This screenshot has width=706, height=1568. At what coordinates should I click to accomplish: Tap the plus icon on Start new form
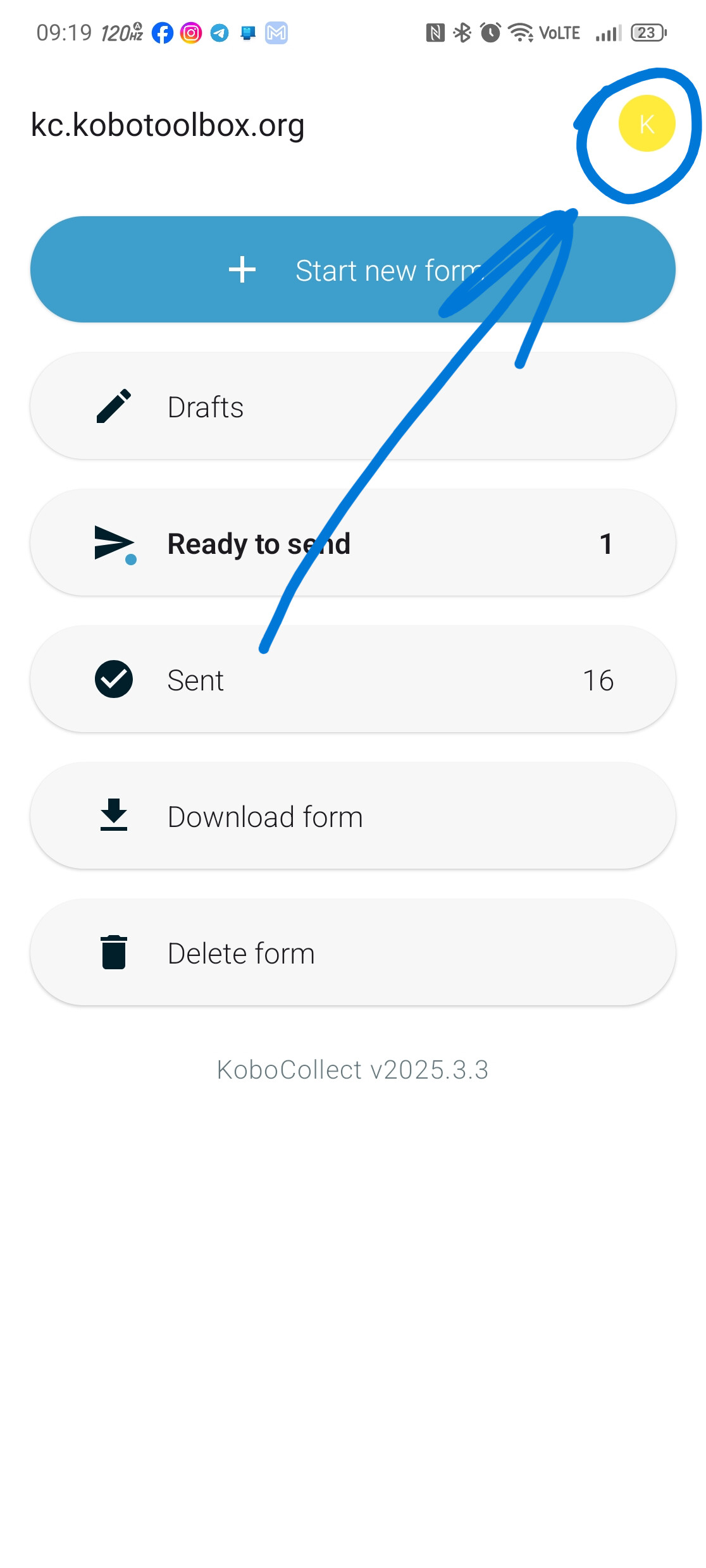click(242, 269)
